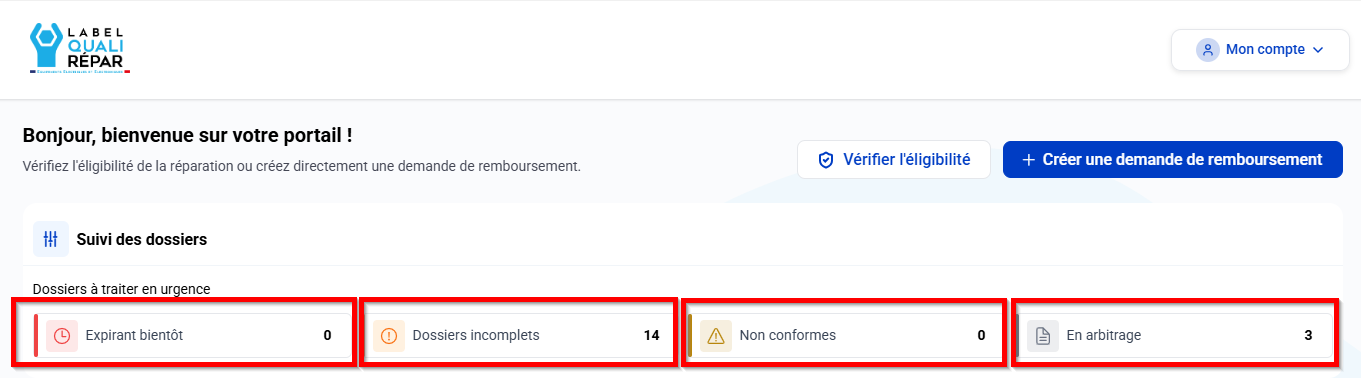The height and width of the screenshot is (378, 1361).
Task: Click the Vérifier l'éligibilité button
Action: pos(894,159)
